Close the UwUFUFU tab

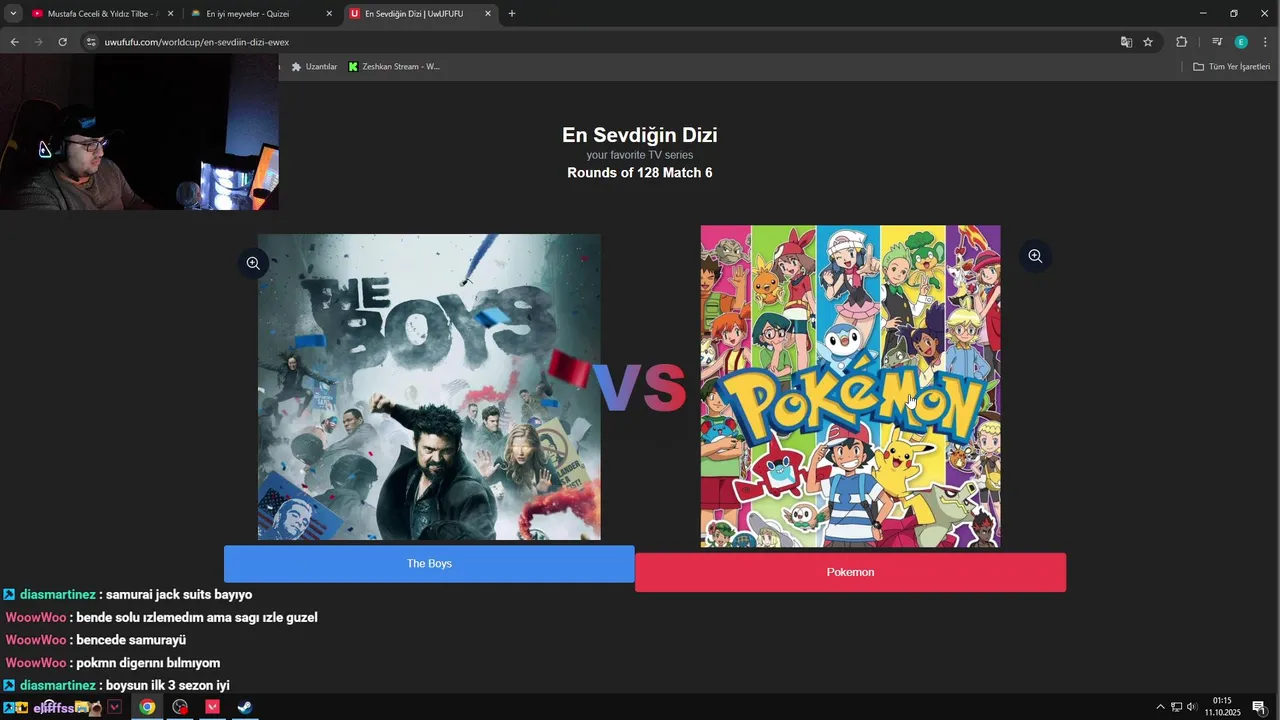click(x=488, y=14)
